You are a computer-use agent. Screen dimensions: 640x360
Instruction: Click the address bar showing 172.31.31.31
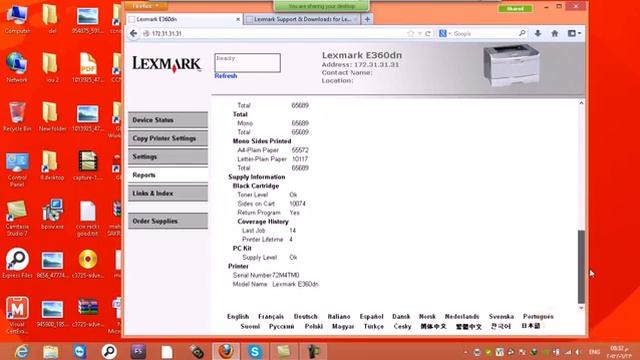278,33
